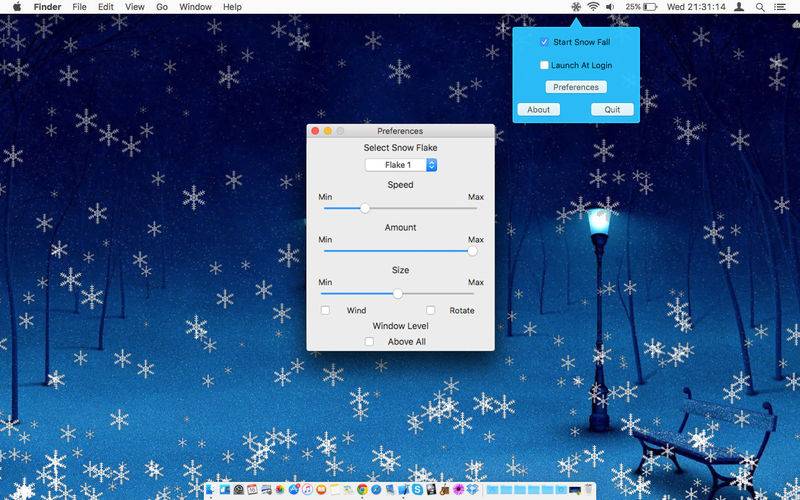Click the Amount slider knob
Image resolution: width=800 pixels, height=500 pixels.
(472, 251)
